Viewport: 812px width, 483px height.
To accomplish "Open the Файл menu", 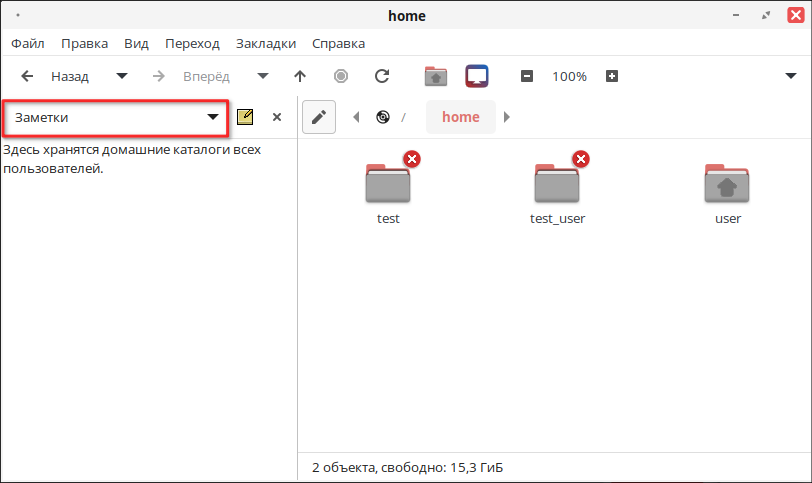I will [28, 43].
